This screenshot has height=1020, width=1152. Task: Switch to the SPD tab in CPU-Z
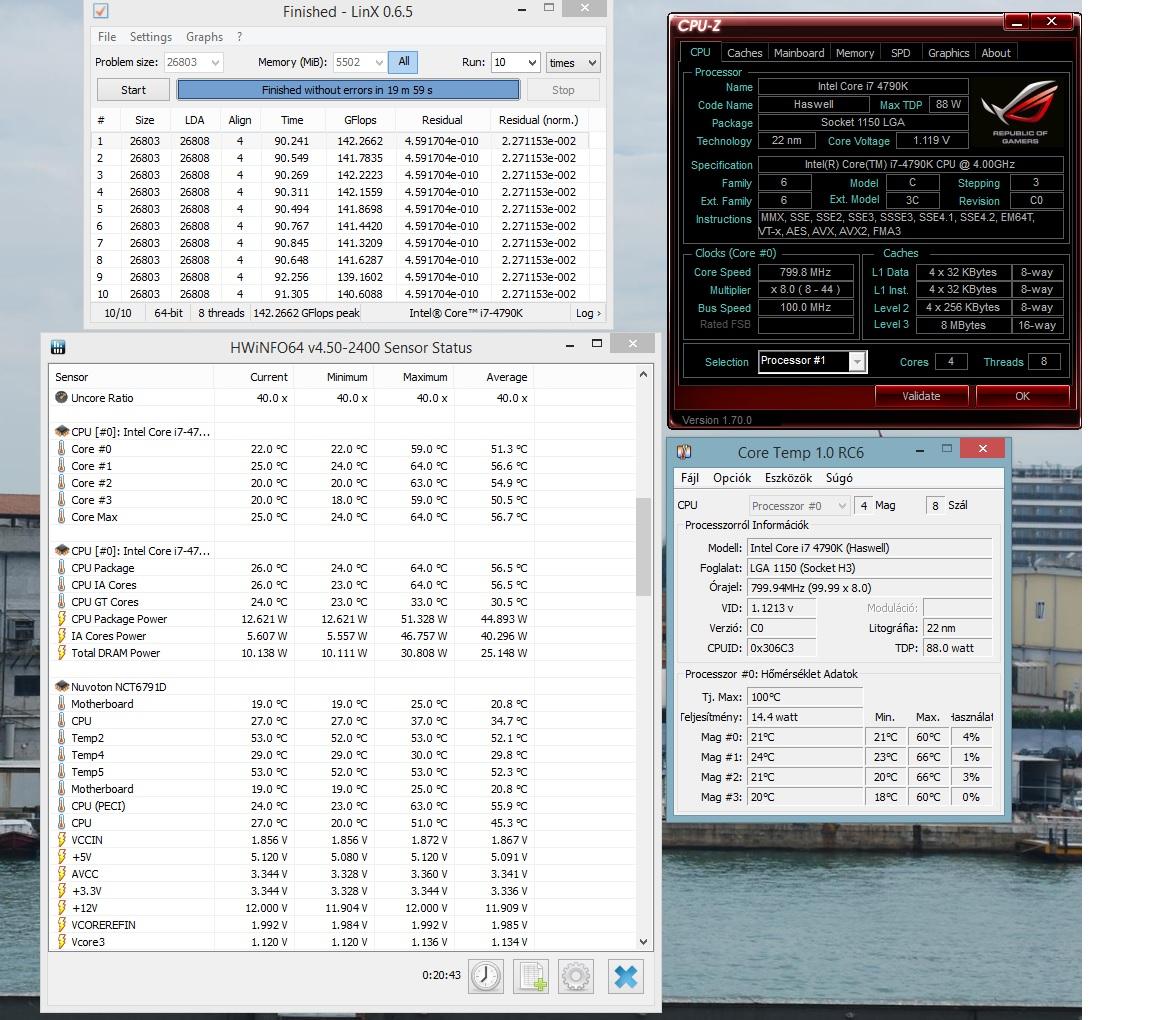pos(900,53)
